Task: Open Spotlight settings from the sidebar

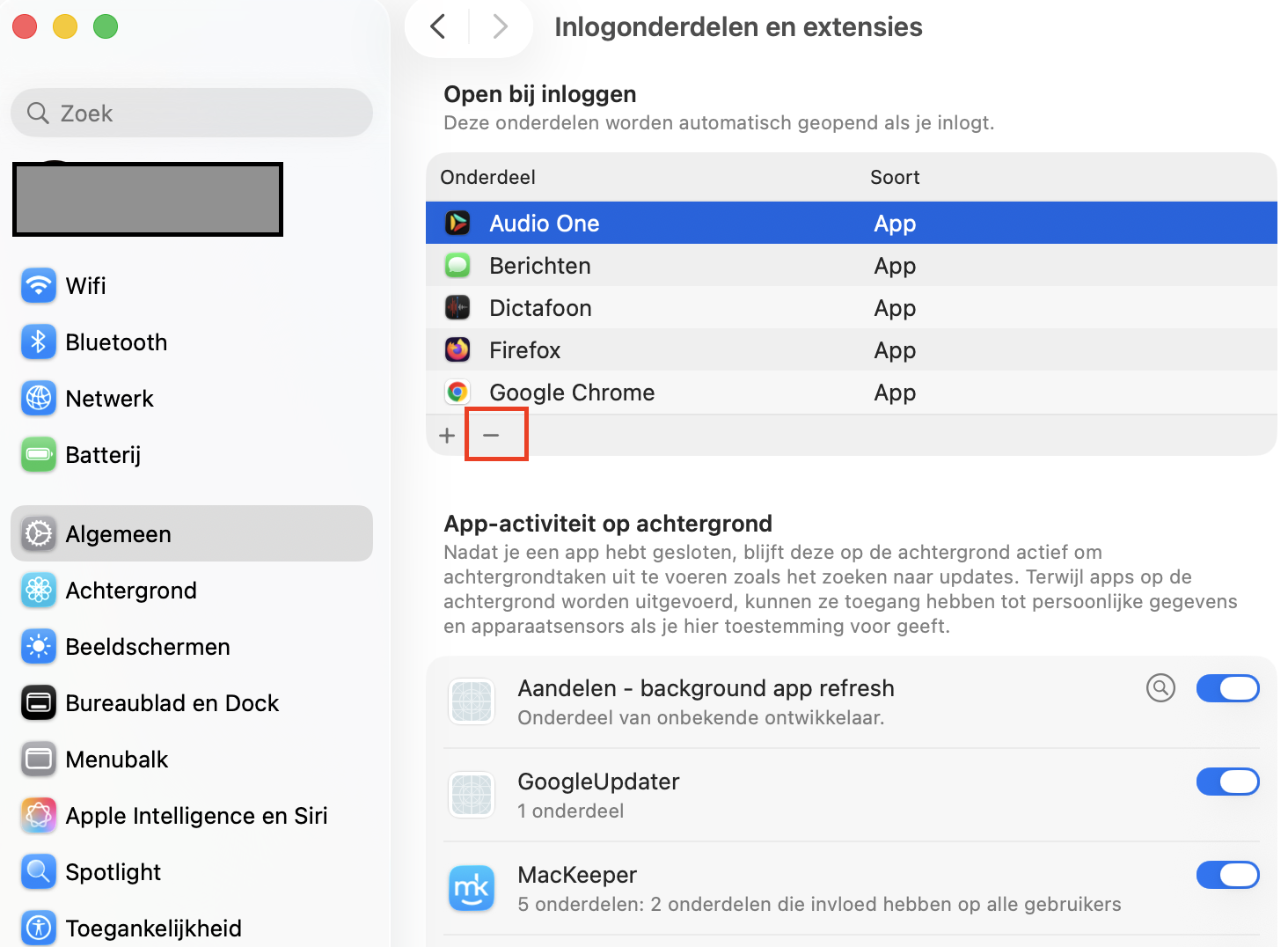Action: point(113,871)
